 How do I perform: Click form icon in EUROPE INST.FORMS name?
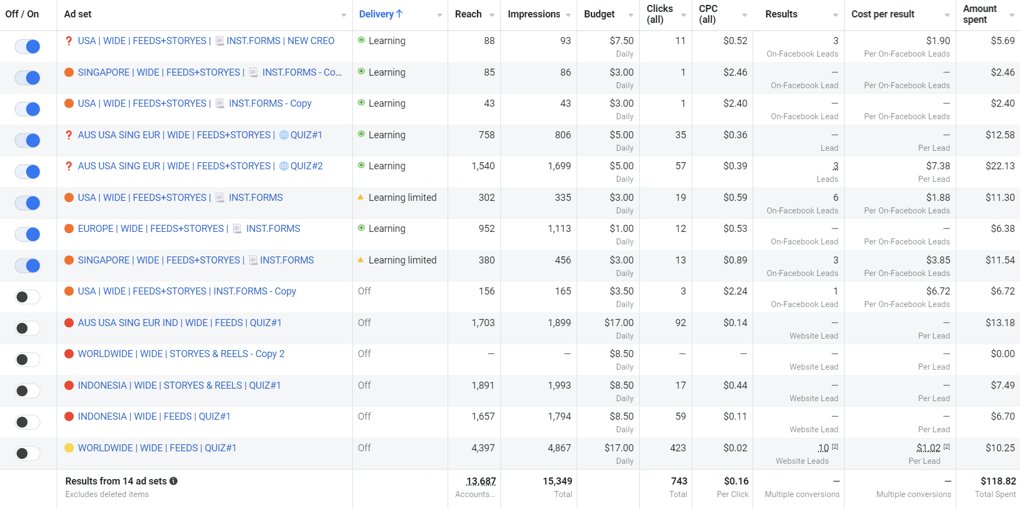237,228
